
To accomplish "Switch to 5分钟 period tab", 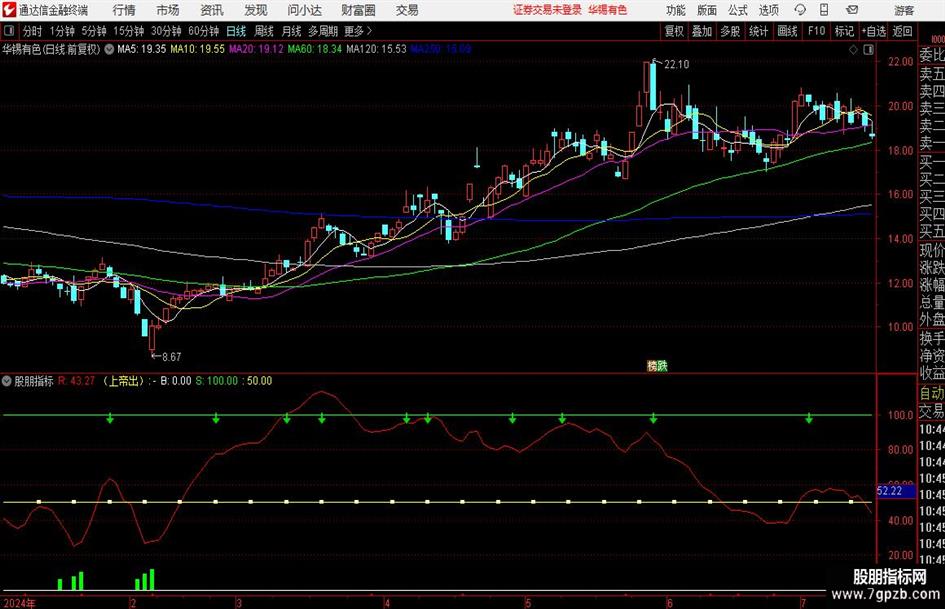I will (x=94, y=31).
